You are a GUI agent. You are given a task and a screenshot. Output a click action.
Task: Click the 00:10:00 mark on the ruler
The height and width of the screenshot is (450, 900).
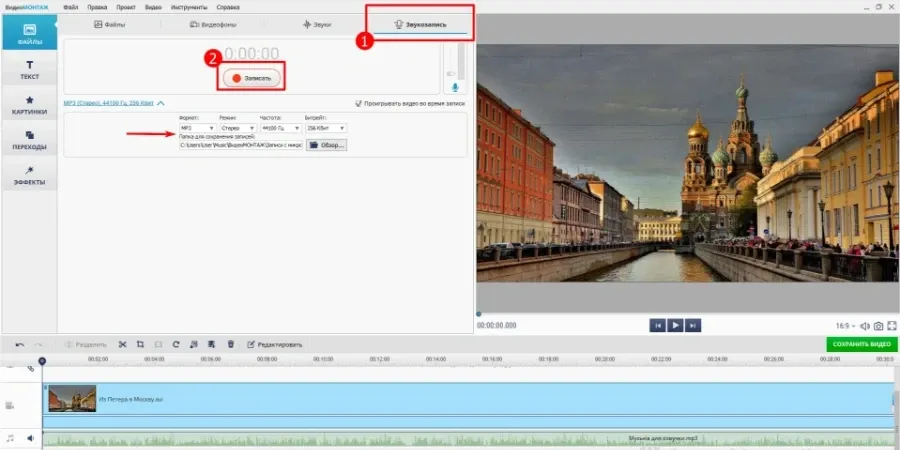[x=323, y=359]
